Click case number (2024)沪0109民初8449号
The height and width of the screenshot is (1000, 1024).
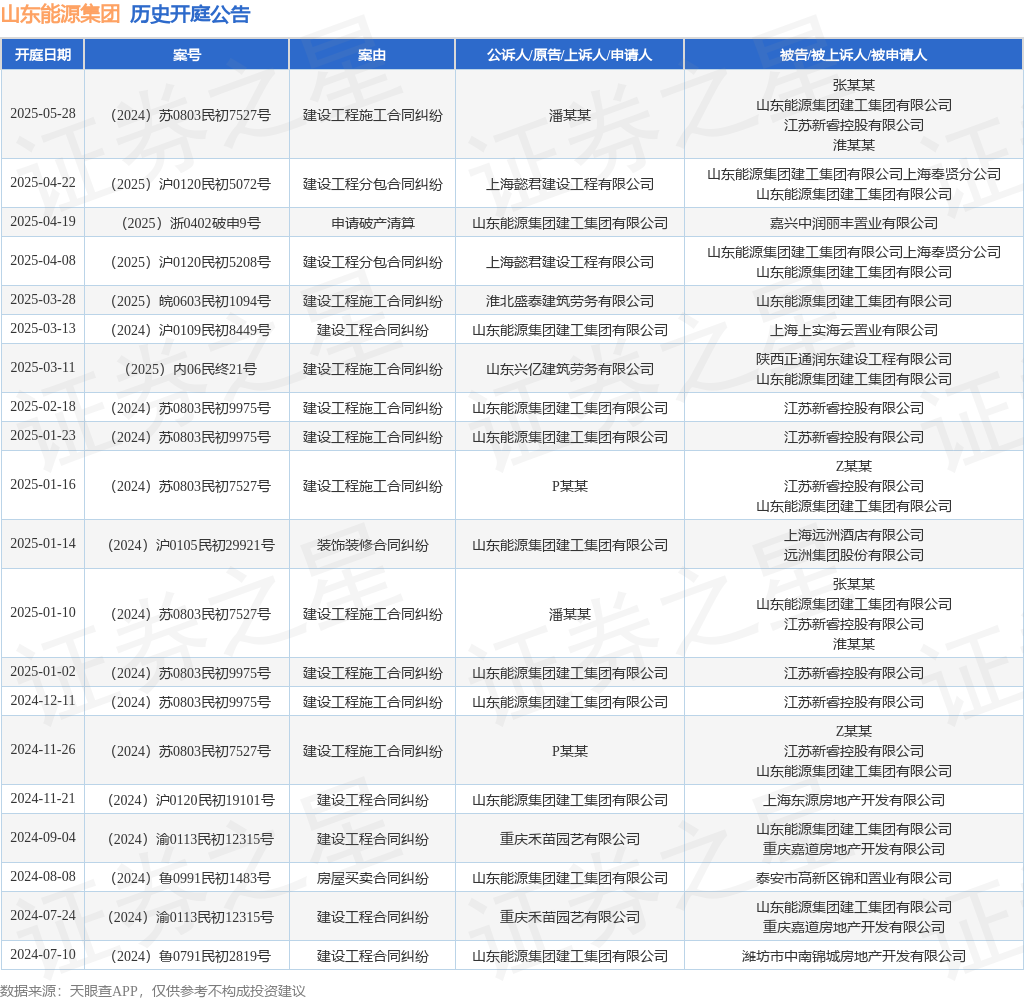190,331
